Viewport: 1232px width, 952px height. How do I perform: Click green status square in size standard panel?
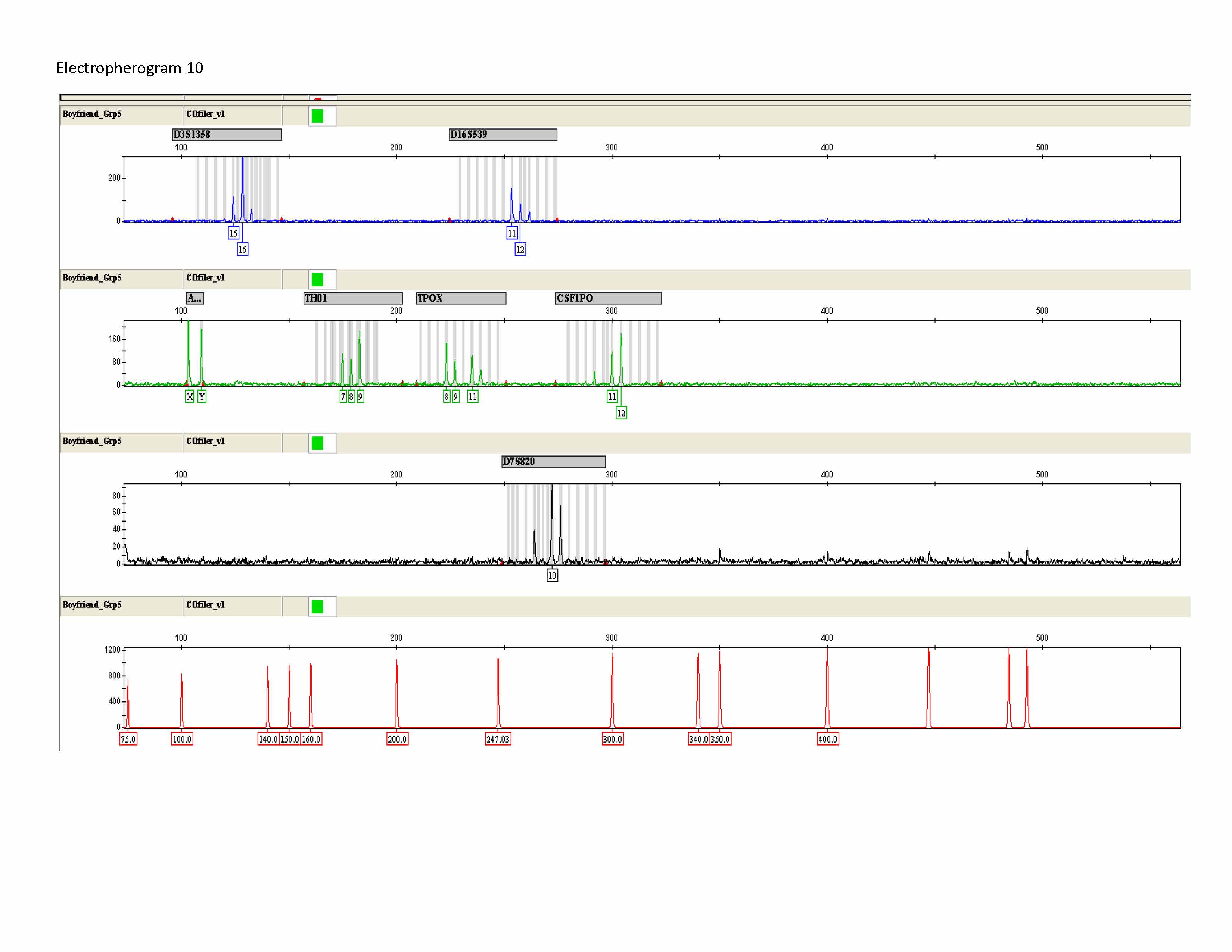coord(317,607)
